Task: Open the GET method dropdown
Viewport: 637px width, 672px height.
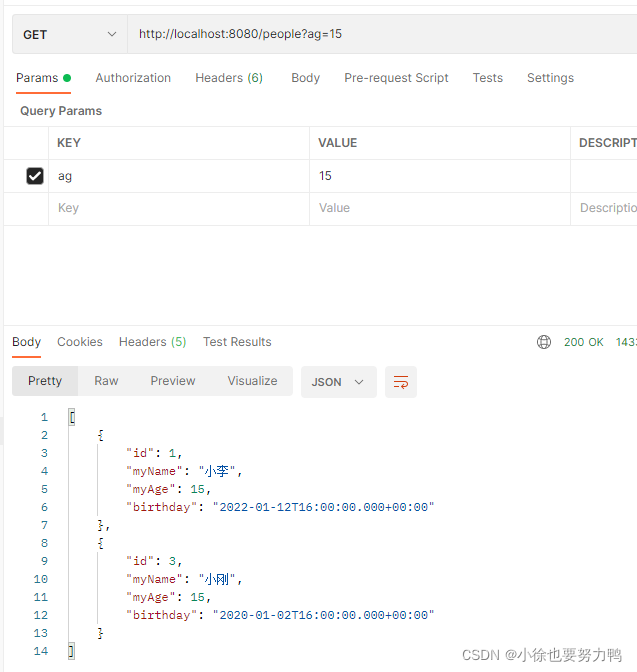Action: (x=70, y=34)
